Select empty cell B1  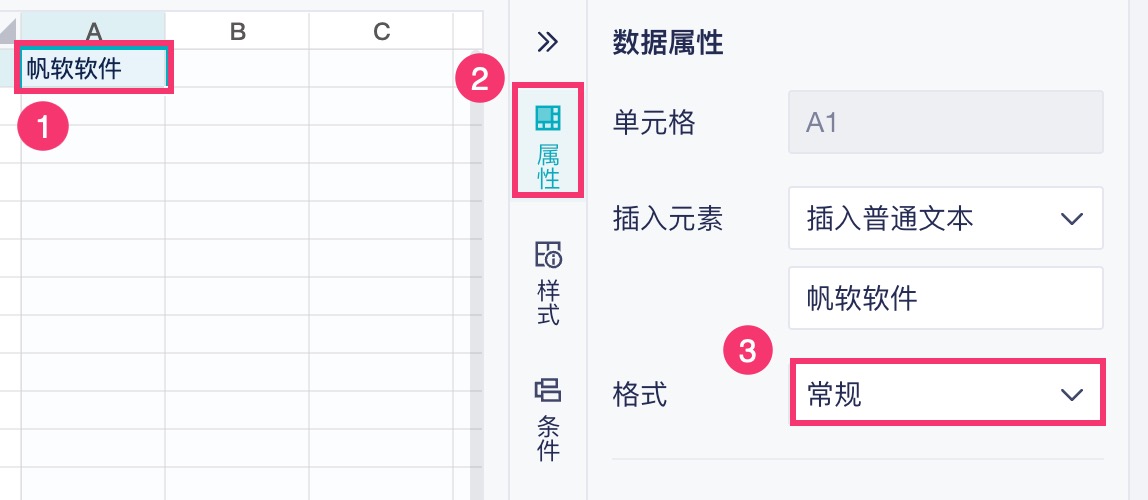tap(237, 68)
